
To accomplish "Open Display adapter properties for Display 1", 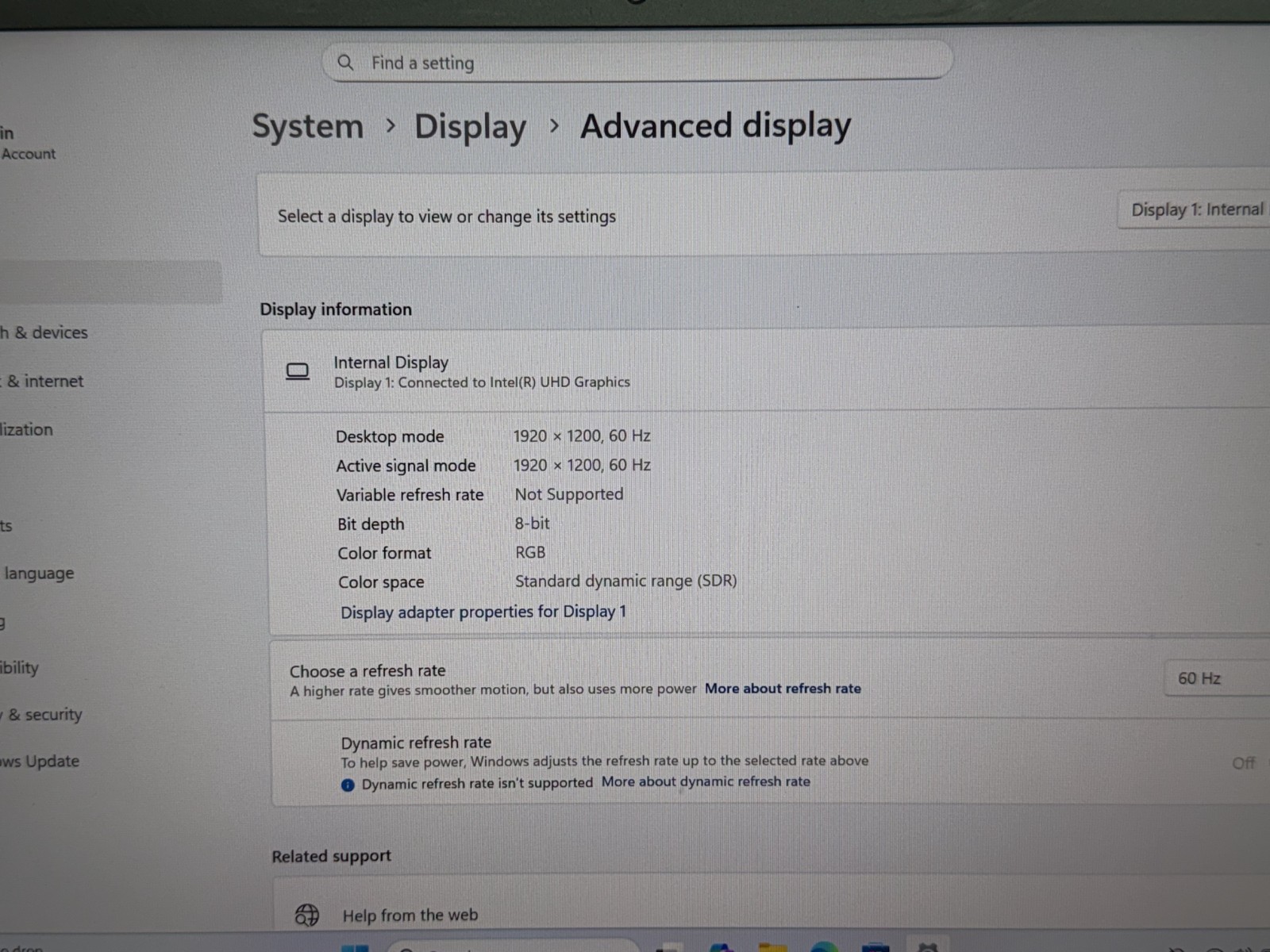I will [483, 612].
